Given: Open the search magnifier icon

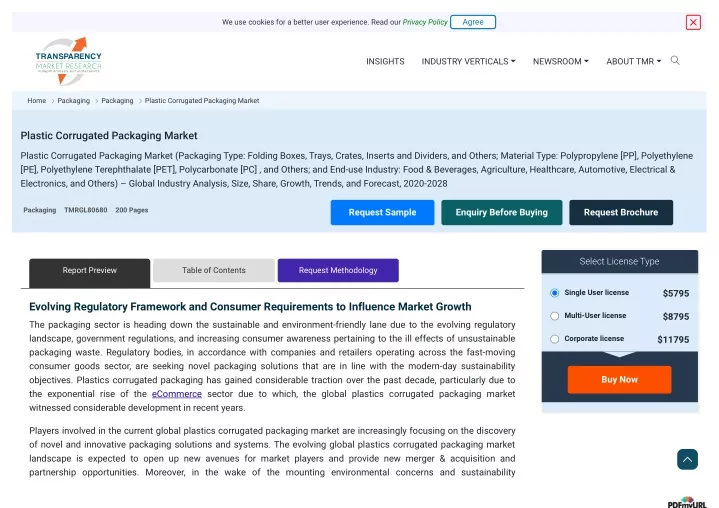Looking at the screenshot, I should pos(675,61).
